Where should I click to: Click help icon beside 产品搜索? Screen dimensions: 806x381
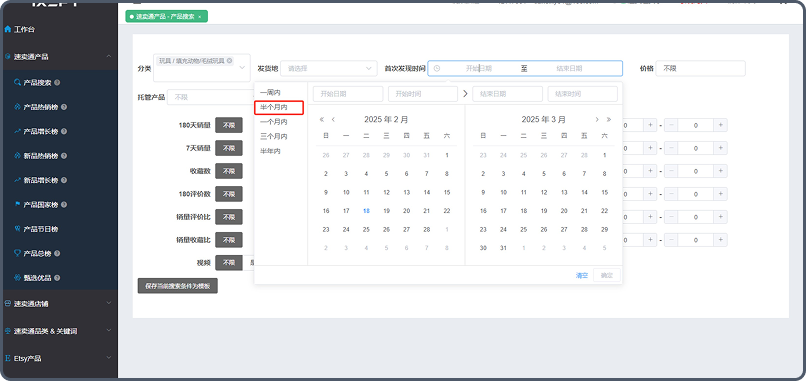pyautogui.click(x=57, y=82)
